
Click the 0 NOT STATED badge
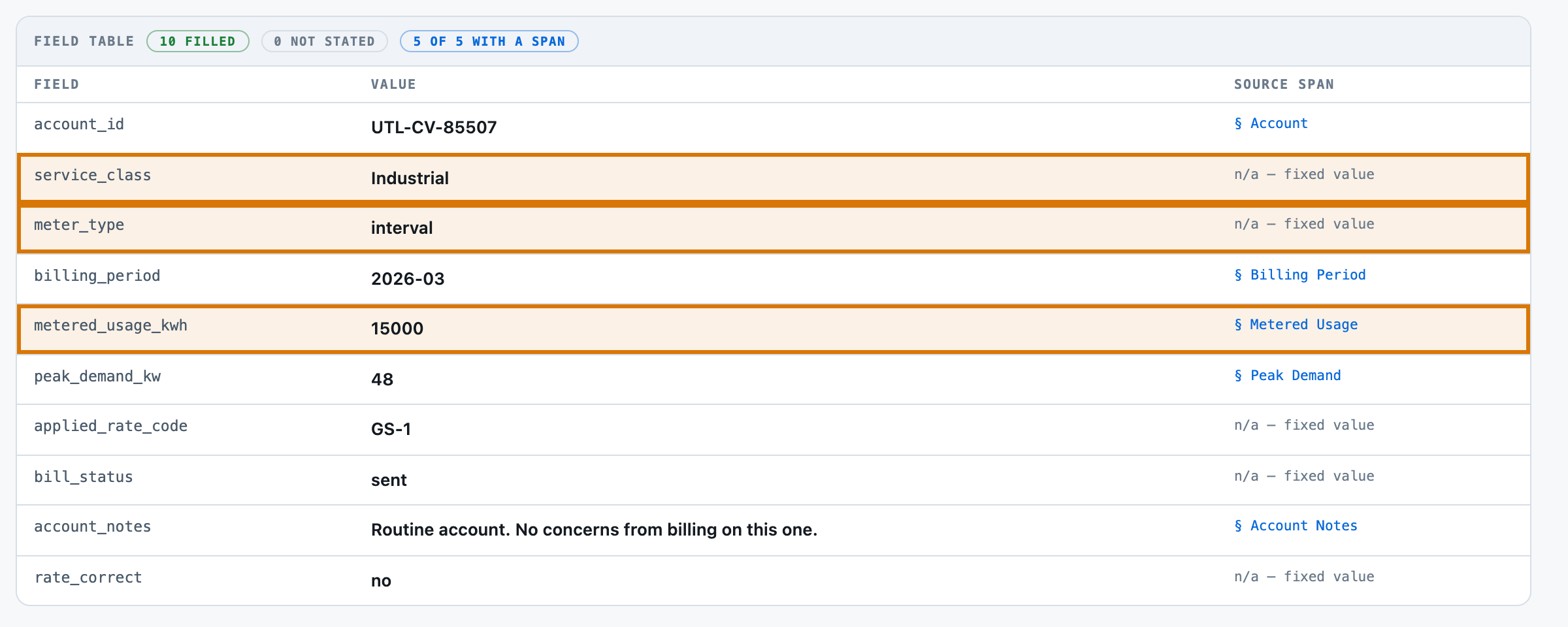tap(325, 41)
